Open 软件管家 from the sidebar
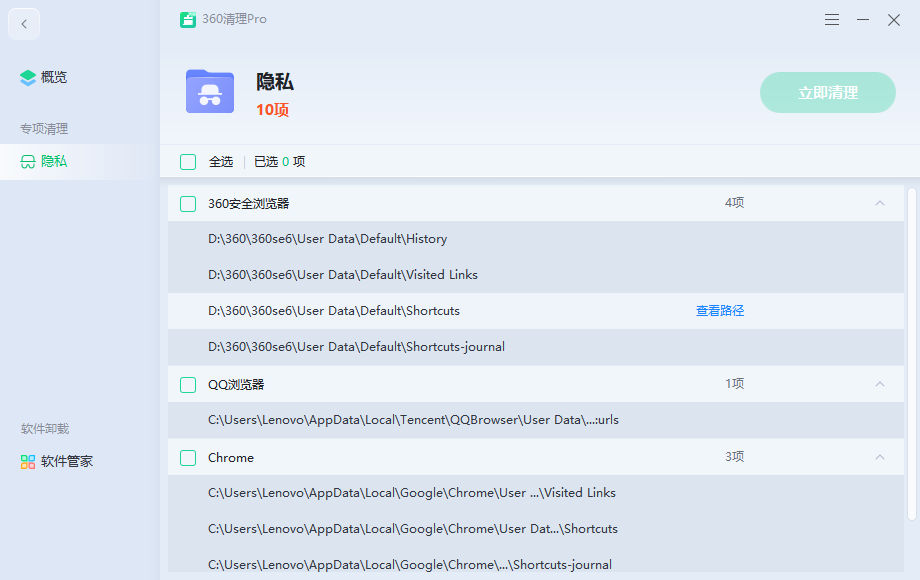 click(x=66, y=462)
